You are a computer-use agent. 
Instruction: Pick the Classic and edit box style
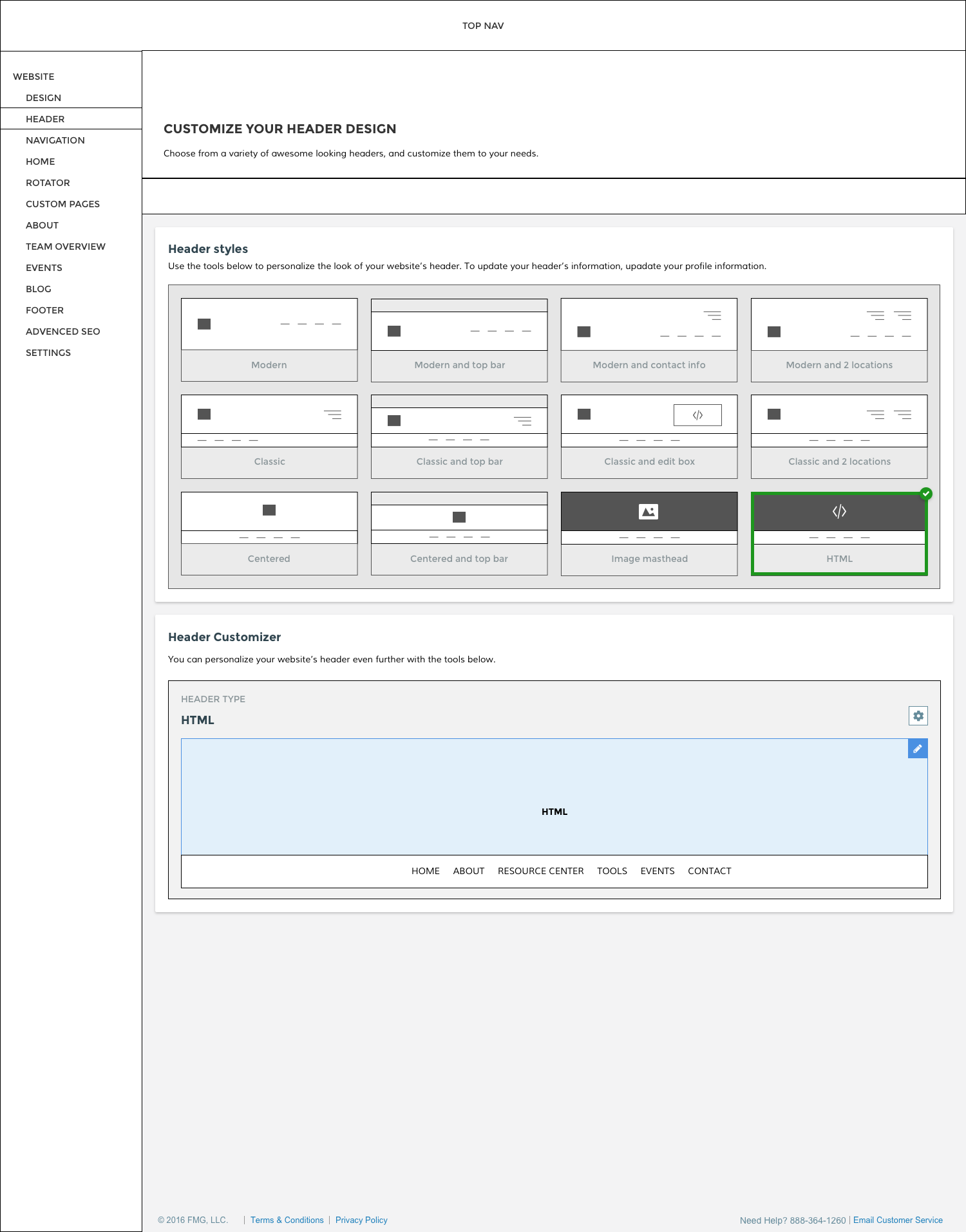[x=649, y=436]
